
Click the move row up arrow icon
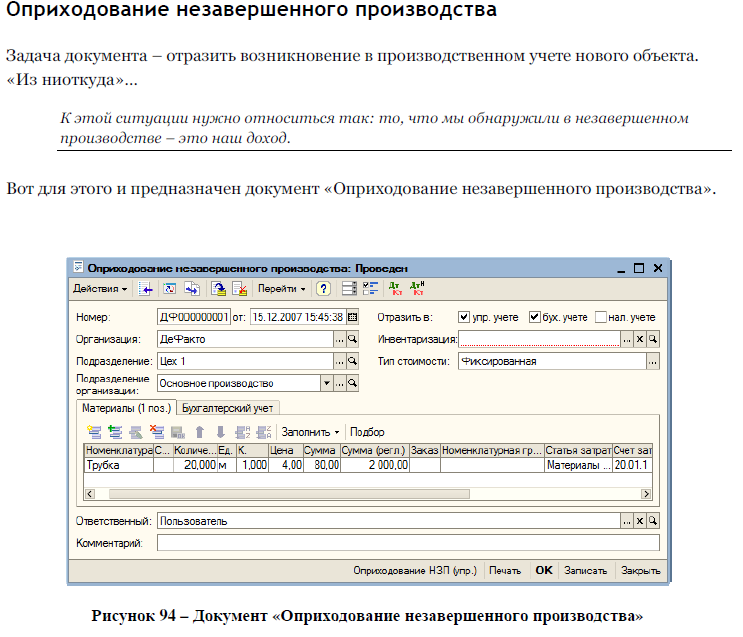coord(199,432)
